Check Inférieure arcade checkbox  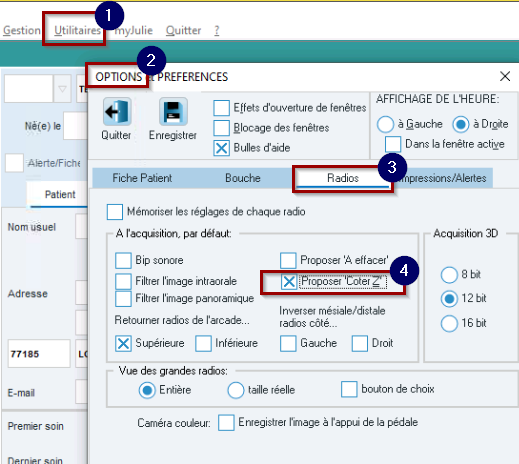(x=203, y=343)
